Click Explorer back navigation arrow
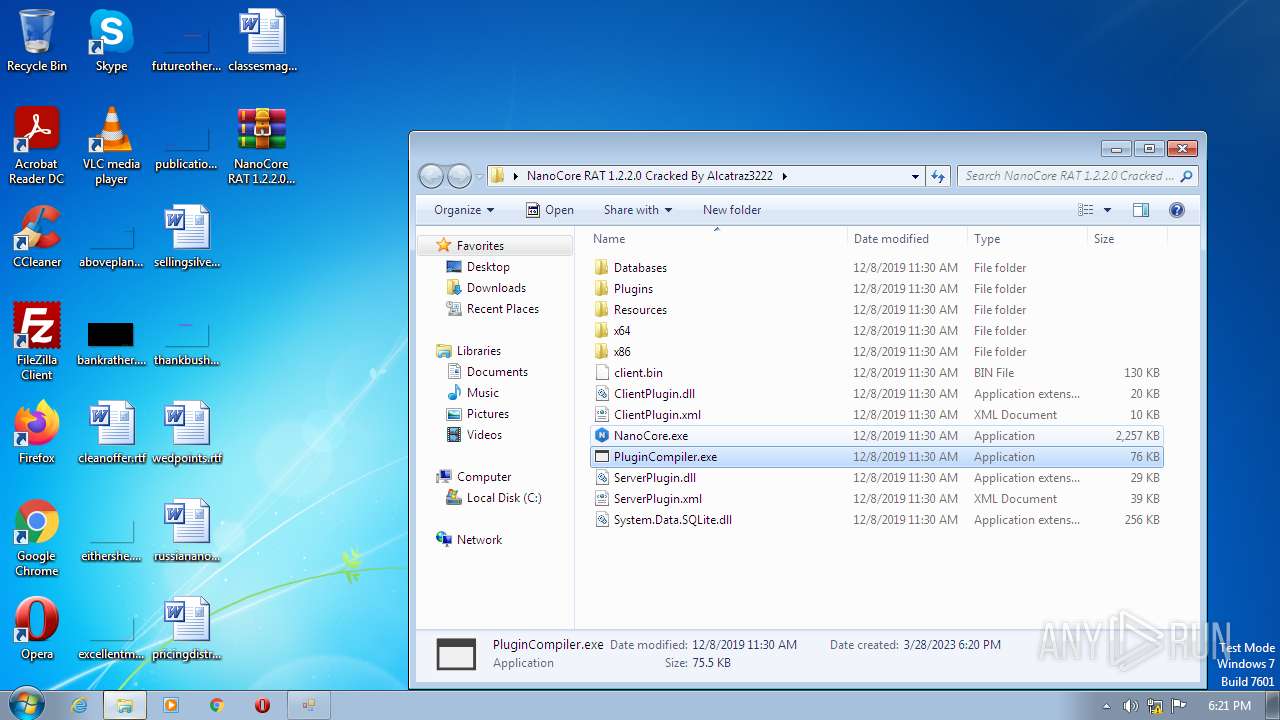This screenshot has width=1280, height=720. pos(431,176)
